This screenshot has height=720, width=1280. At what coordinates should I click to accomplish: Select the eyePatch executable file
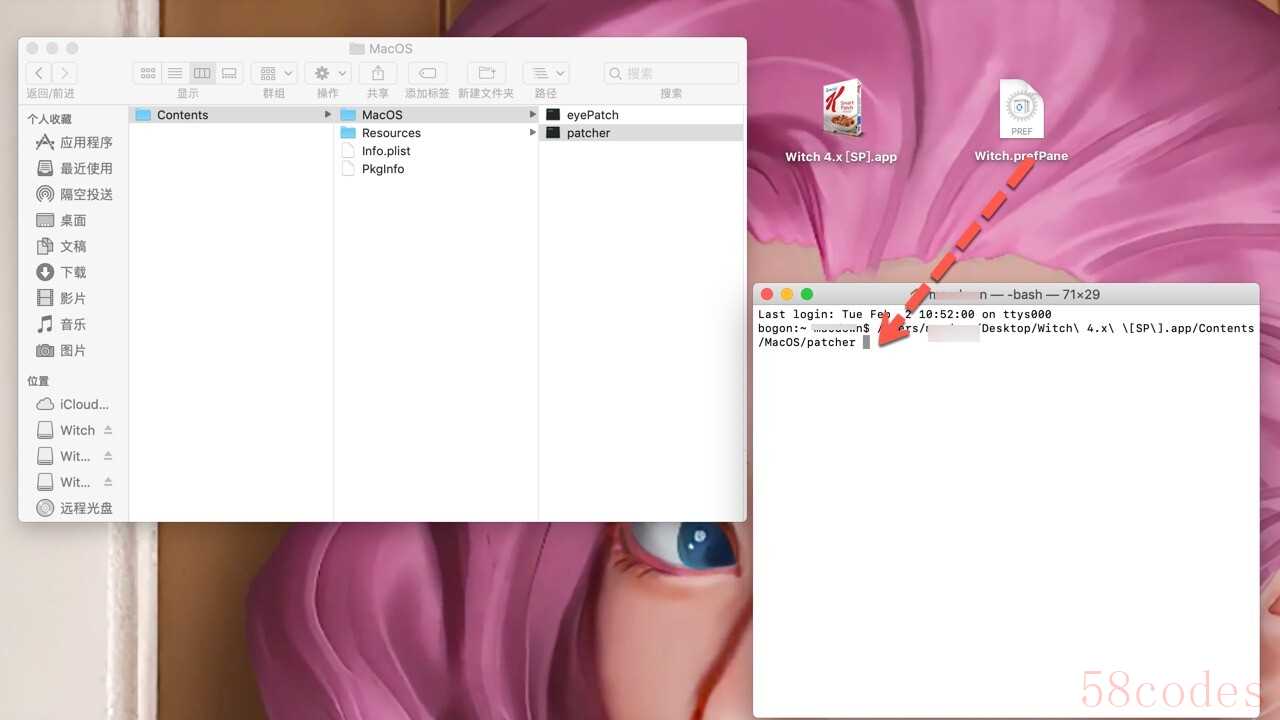[592, 115]
